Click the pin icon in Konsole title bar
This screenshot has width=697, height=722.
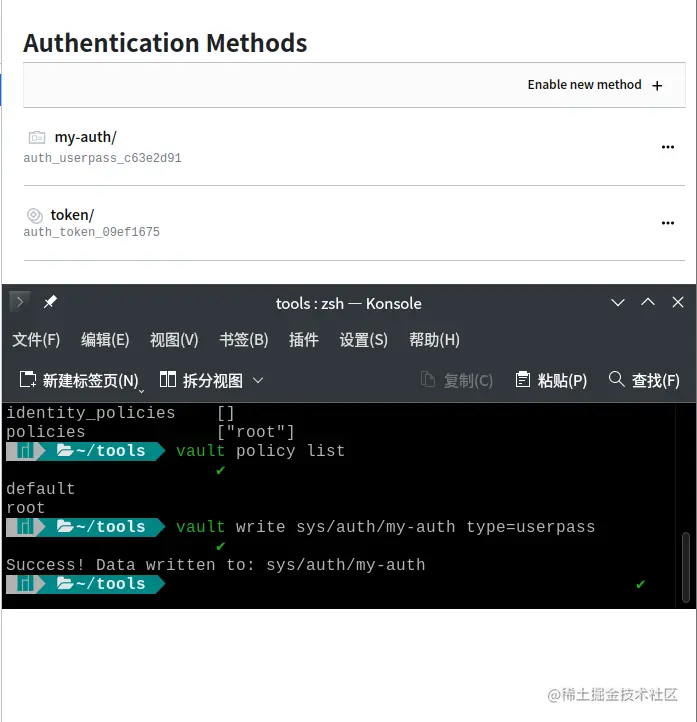[50, 302]
